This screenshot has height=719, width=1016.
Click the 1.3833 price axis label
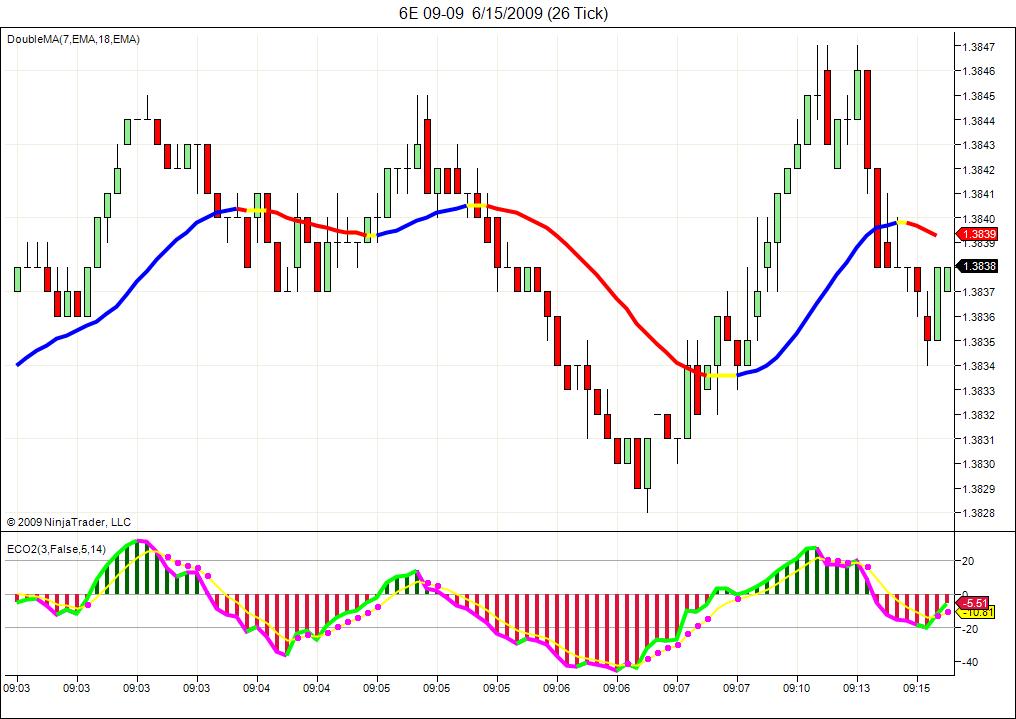[x=978, y=391]
